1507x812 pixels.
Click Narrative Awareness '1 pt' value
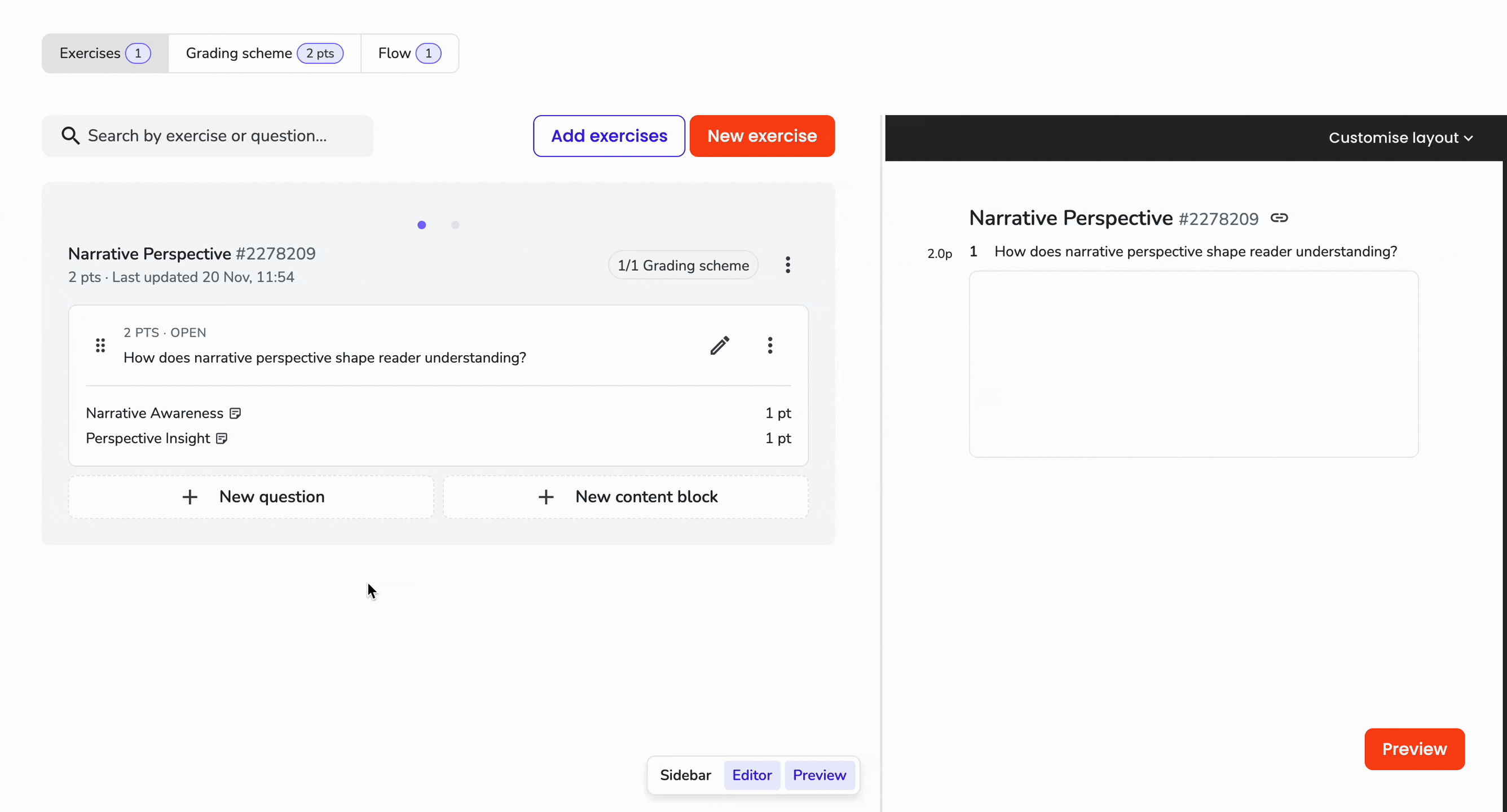click(x=778, y=413)
